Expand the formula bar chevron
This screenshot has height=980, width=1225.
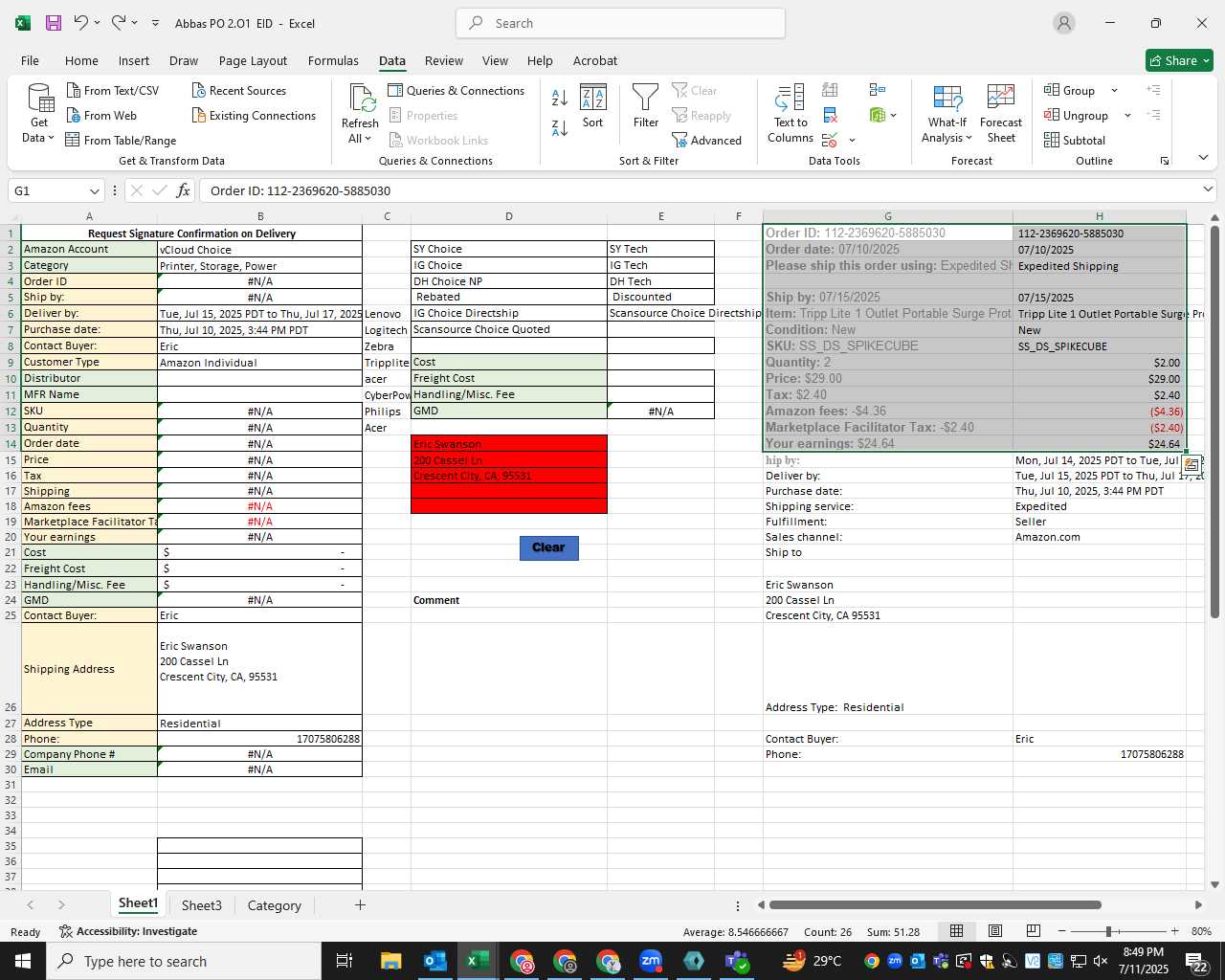pyautogui.click(x=1208, y=189)
